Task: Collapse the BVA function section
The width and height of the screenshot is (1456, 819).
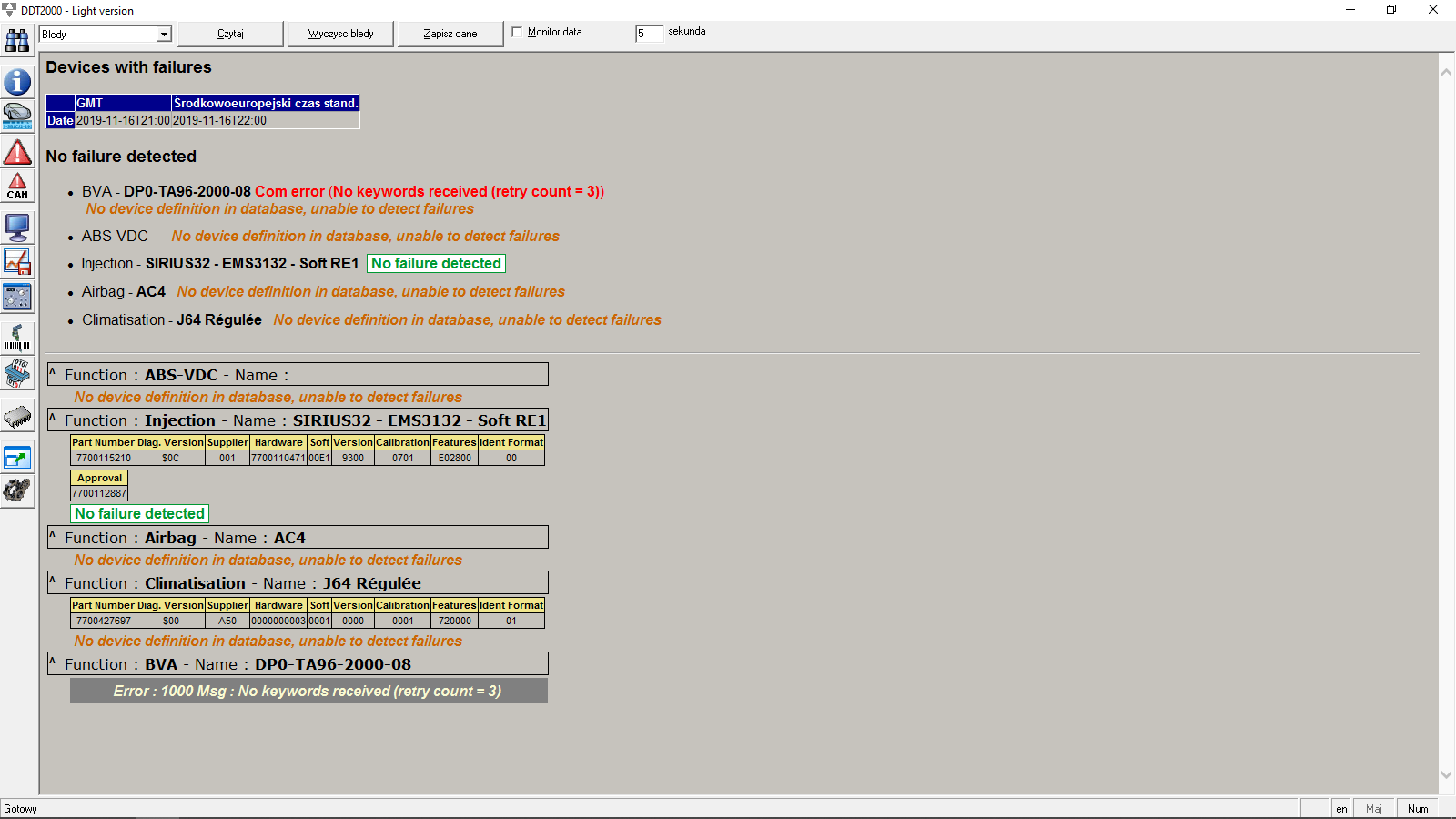Action: point(52,662)
